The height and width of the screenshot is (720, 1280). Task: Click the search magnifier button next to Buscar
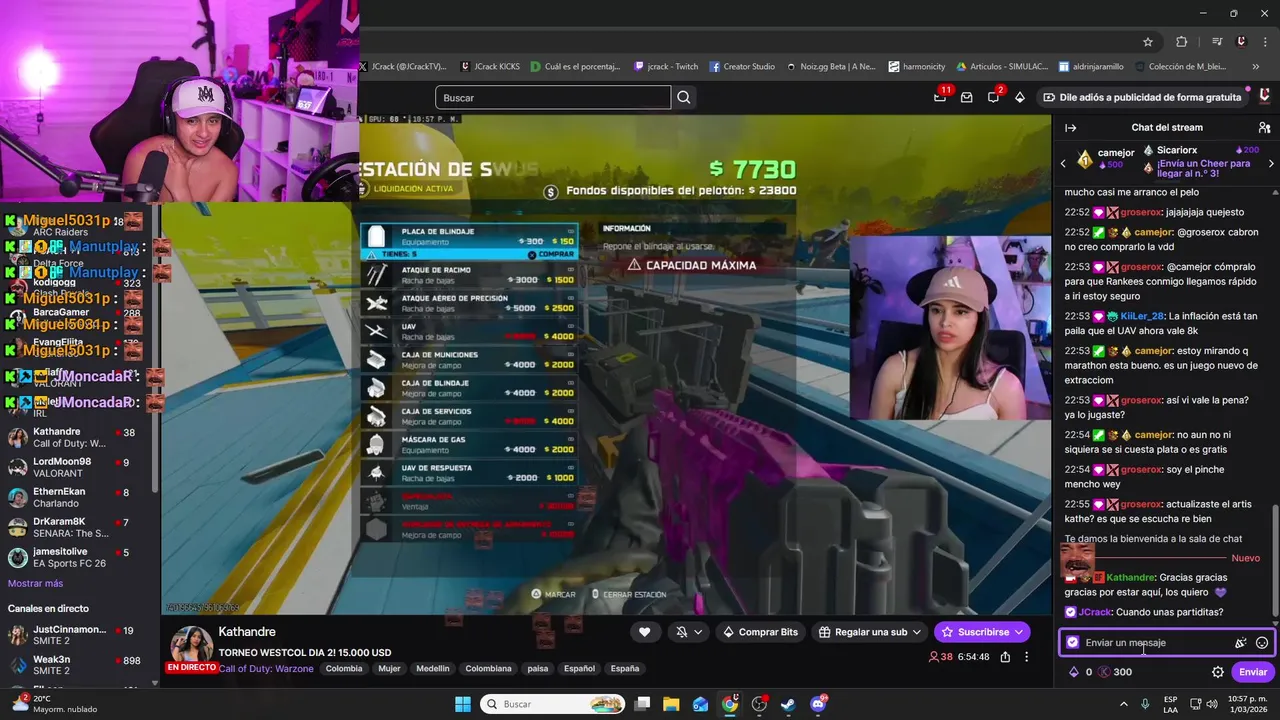tap(684, 98)
